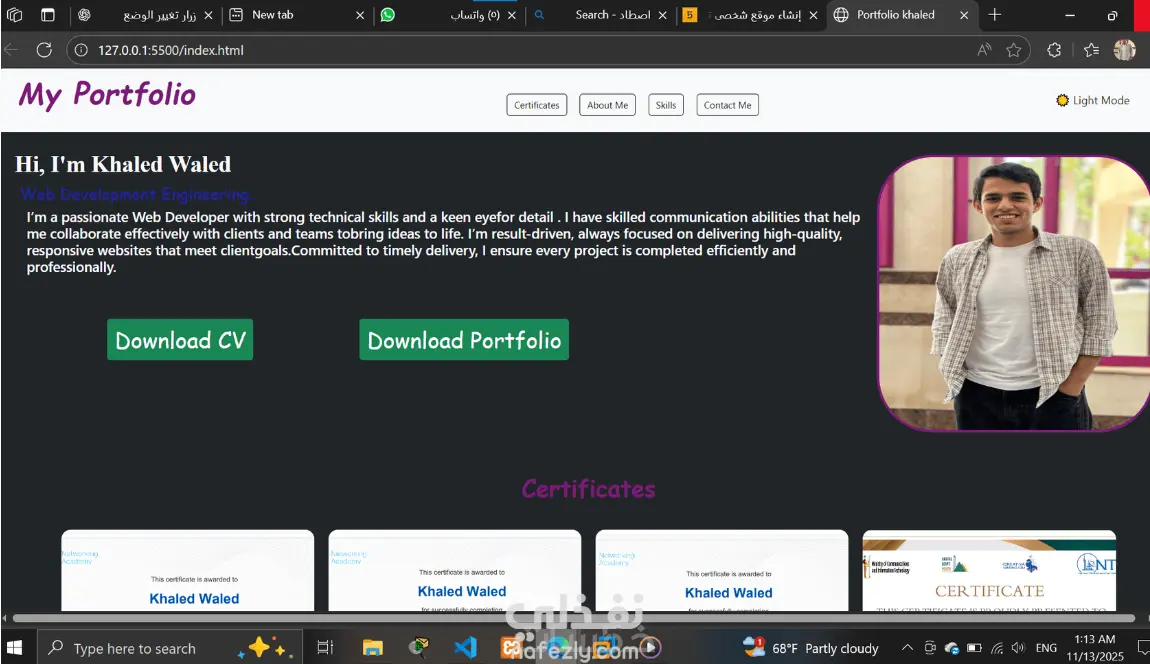Open Favorites list icon

click(1091, 50)
